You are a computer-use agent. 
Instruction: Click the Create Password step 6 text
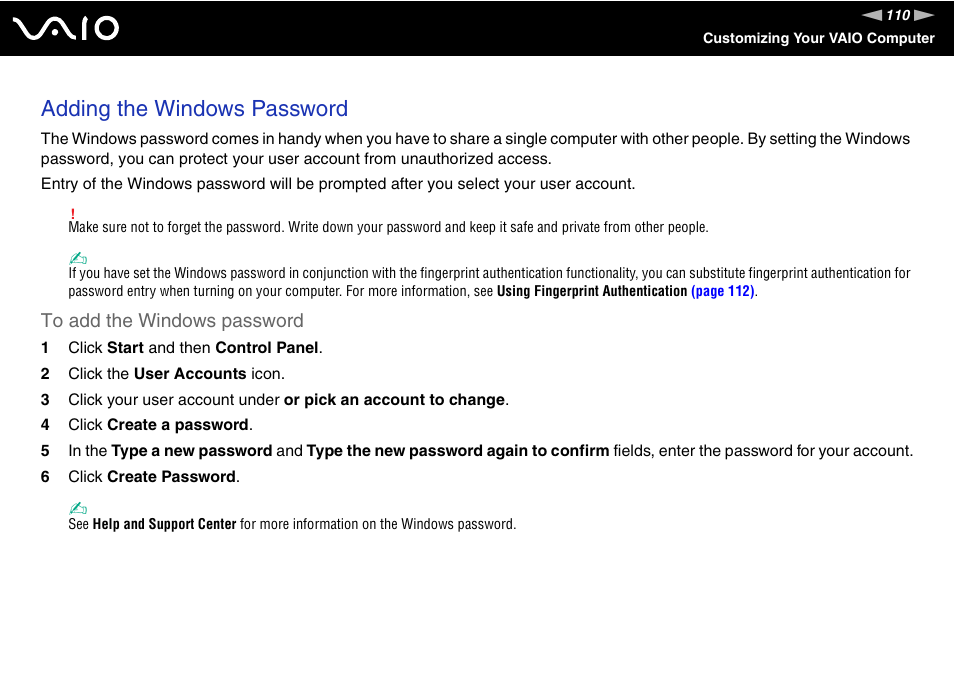[x=154, y=476]
